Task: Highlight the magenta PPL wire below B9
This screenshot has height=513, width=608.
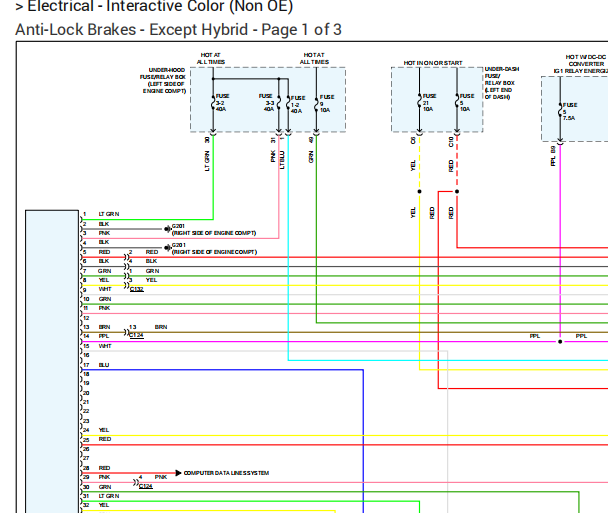Action: click(560, 240)
